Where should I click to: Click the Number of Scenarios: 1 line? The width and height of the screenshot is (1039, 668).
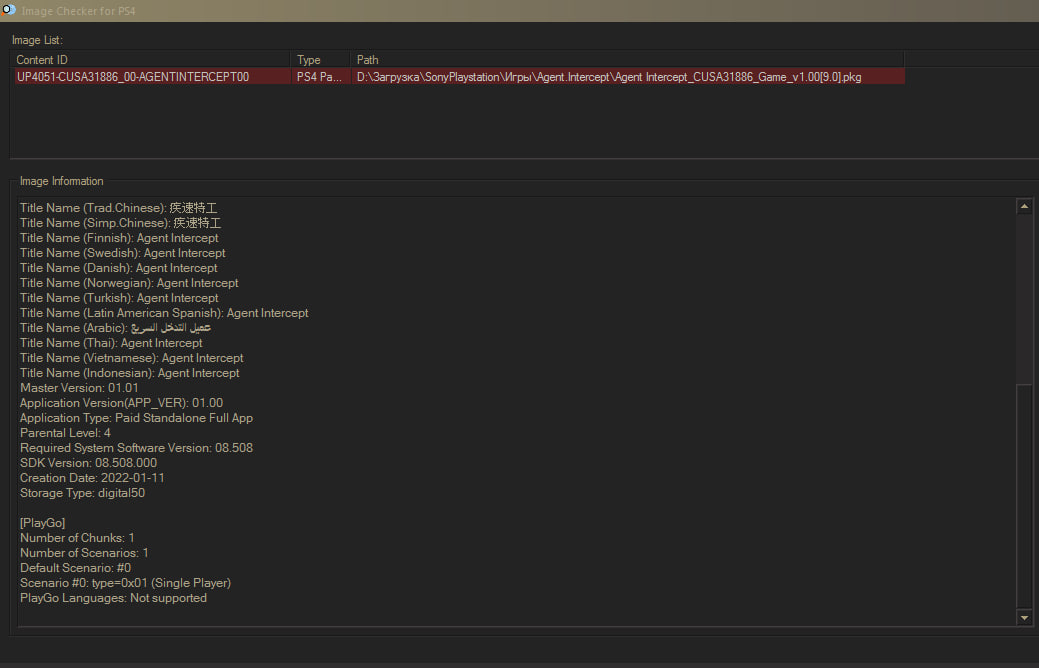pyautogui.click(x=84, y=553)
